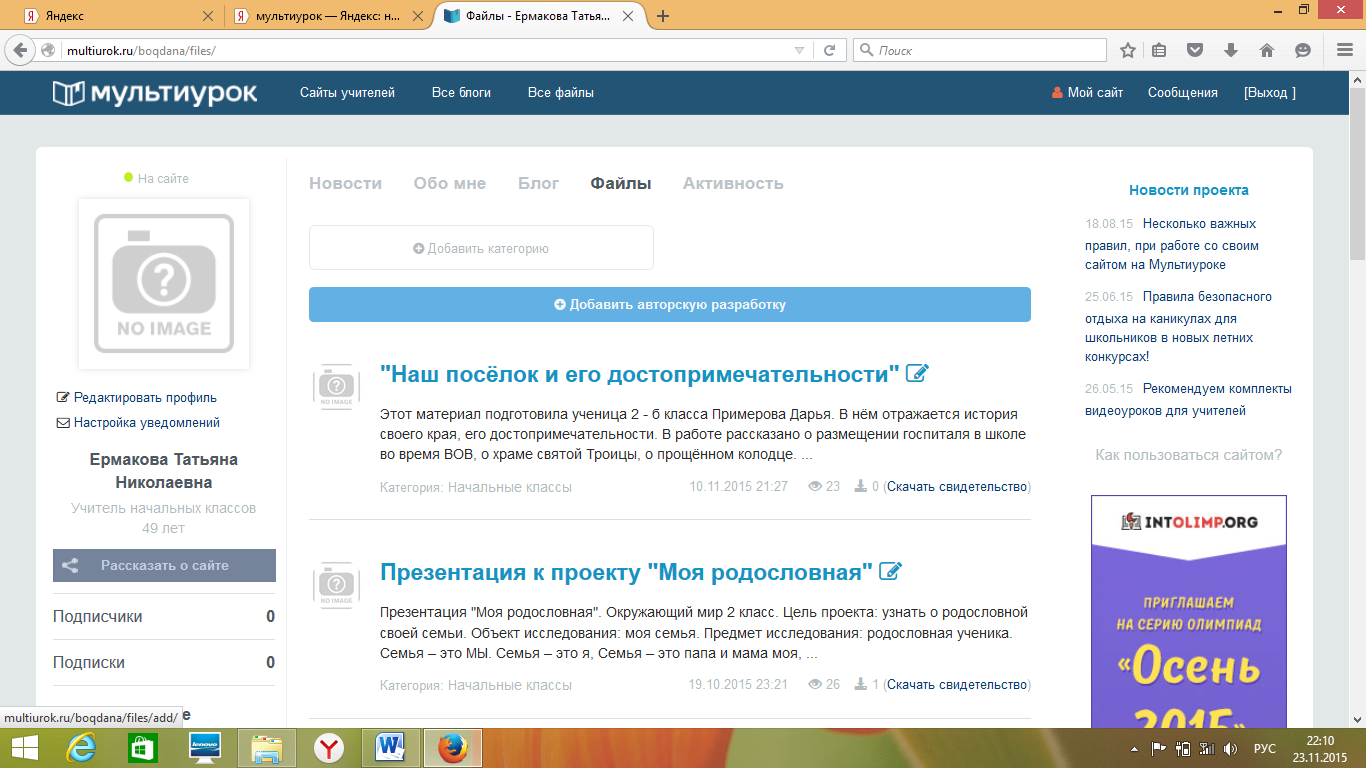Open news "Рекомендуем комплекты видеоуроков" link
The image size is (1366, 768).
1188,400
